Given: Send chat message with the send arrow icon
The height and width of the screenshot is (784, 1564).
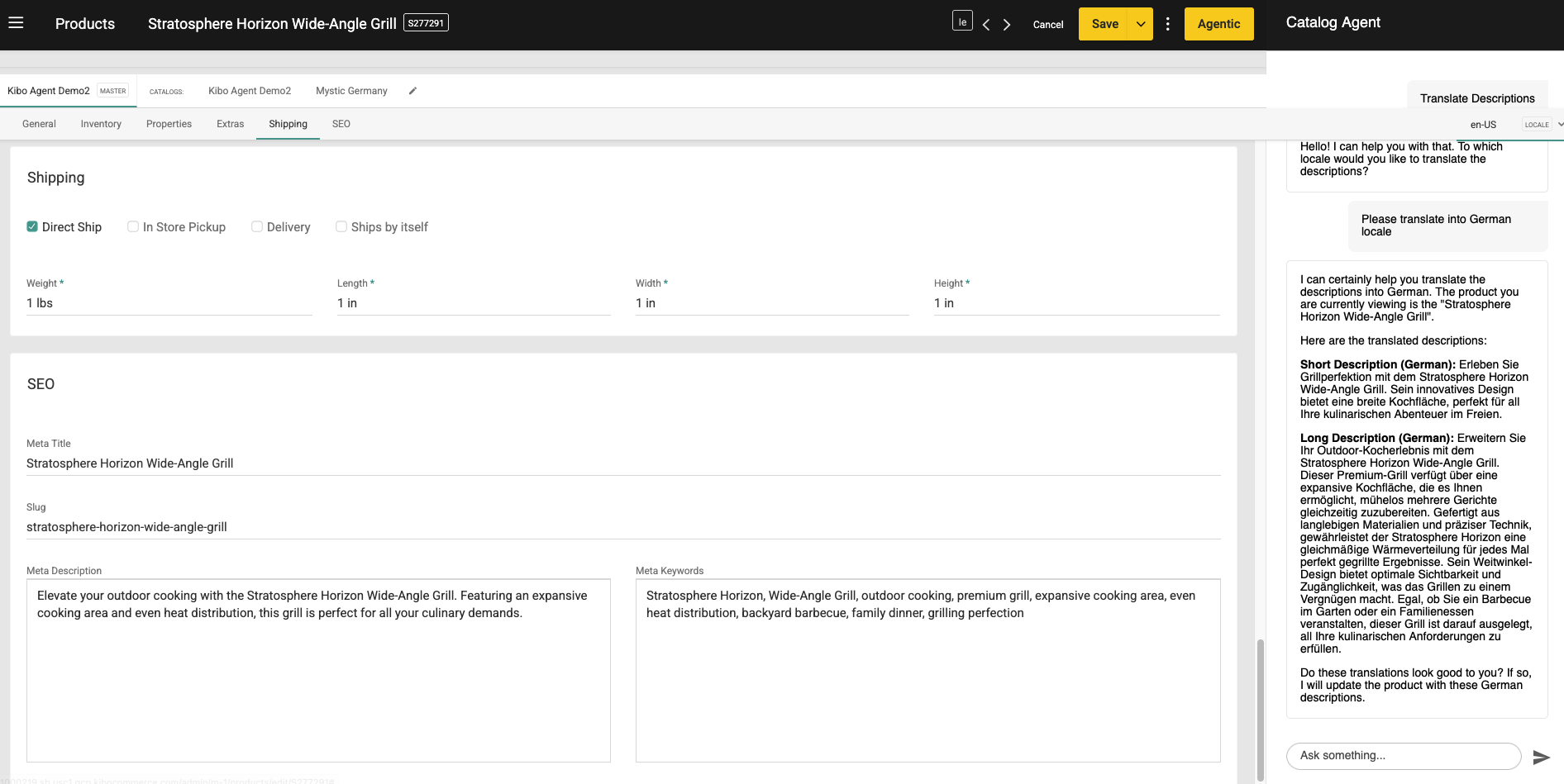Looking at the screenshot, I should tap(1543, 756).
